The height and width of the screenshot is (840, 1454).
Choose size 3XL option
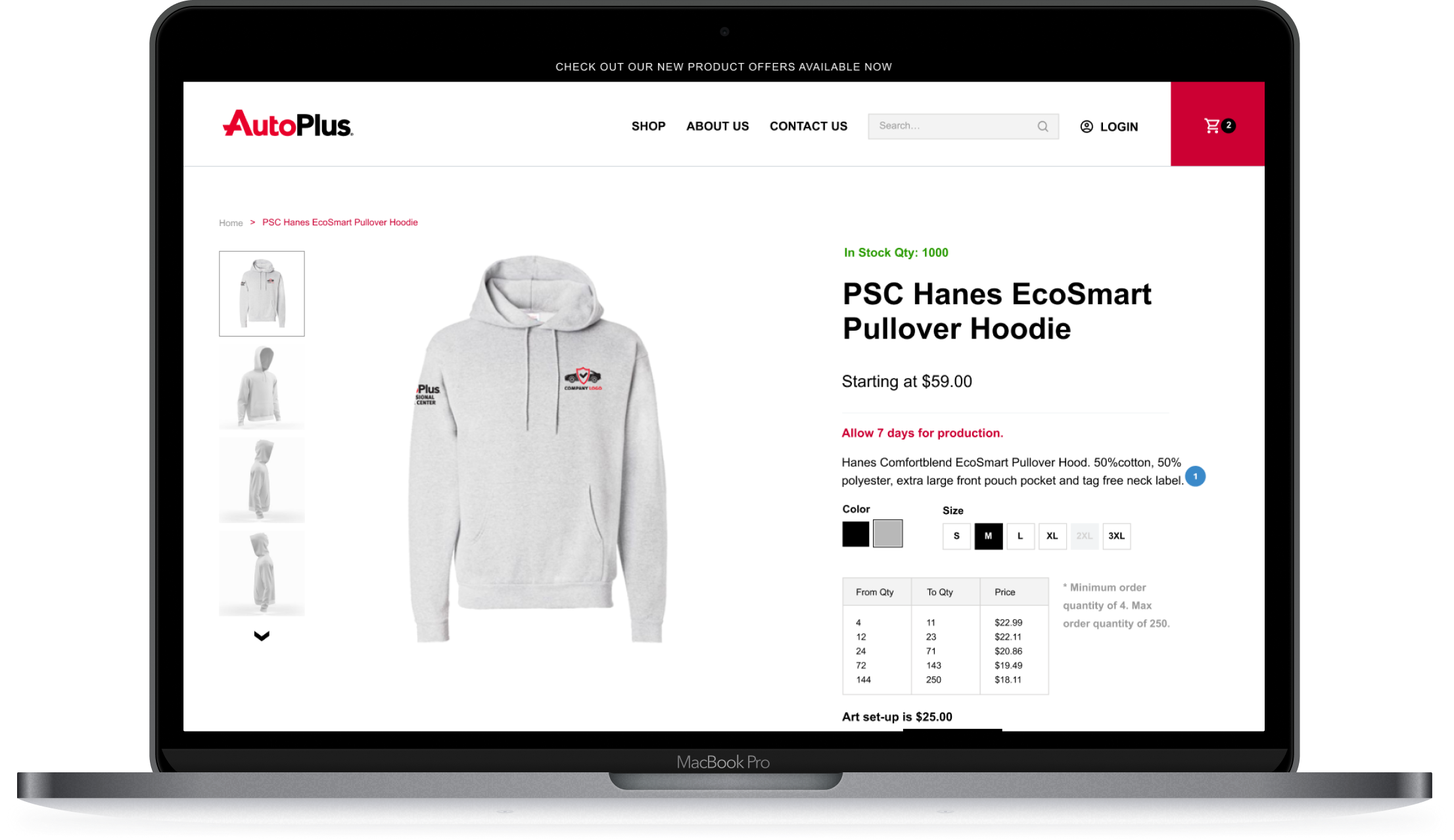coord(1116,536)
